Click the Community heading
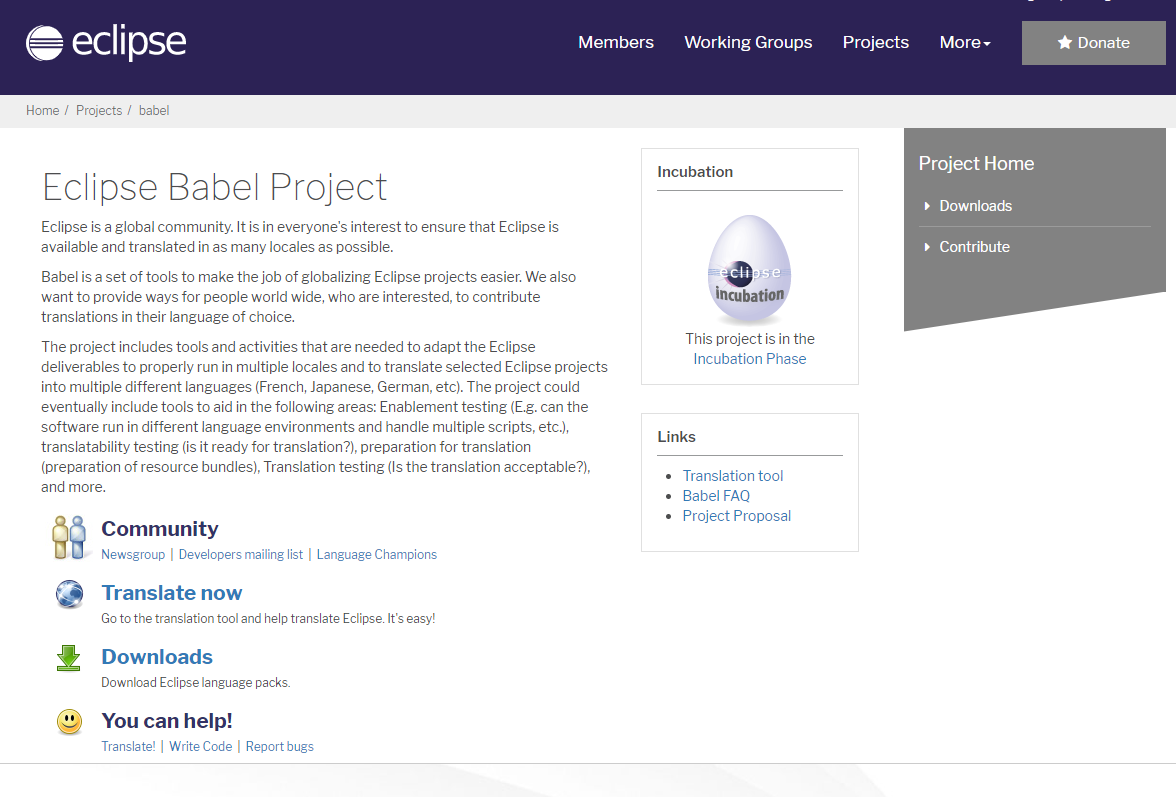This screenshot has height=797, width=1176. (160, 529)
